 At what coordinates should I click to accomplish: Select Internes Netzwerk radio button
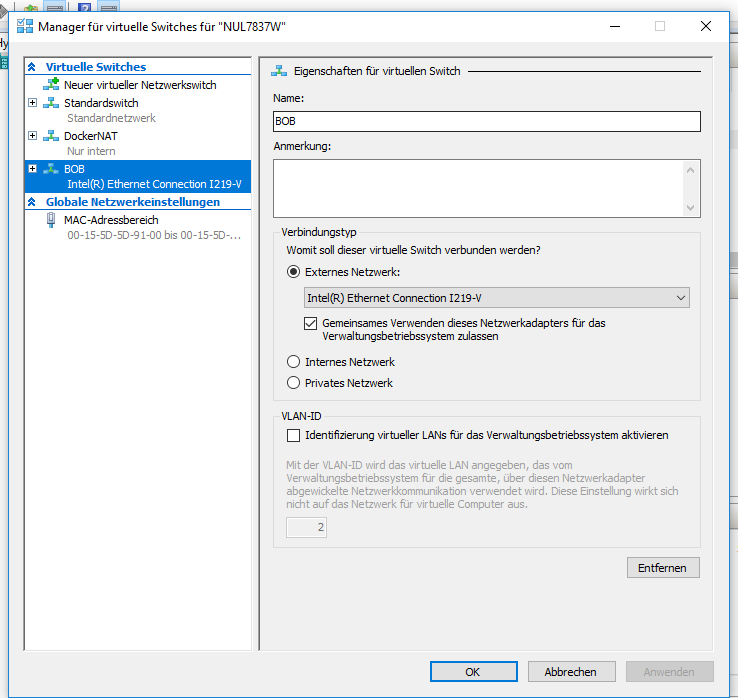point(293,361)
